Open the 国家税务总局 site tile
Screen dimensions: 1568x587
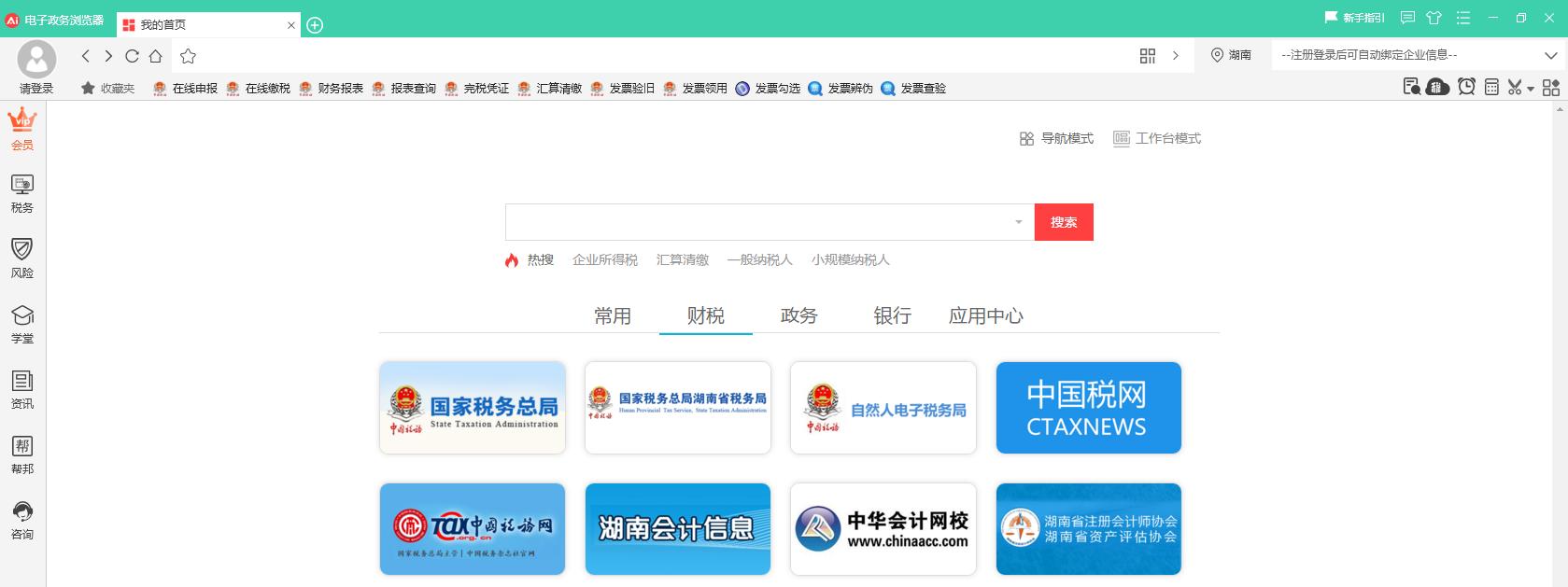[x=473, y=408]
